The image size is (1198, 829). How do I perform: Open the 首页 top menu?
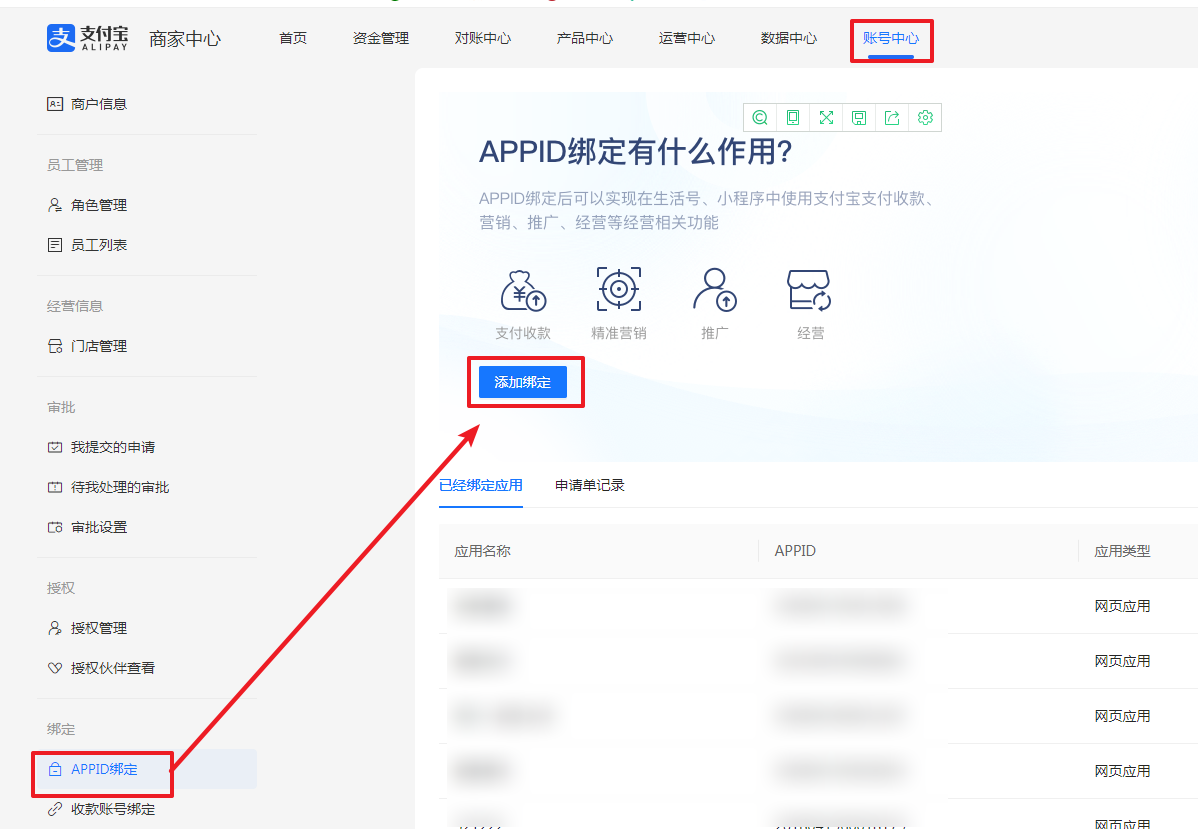click(293, 38)
